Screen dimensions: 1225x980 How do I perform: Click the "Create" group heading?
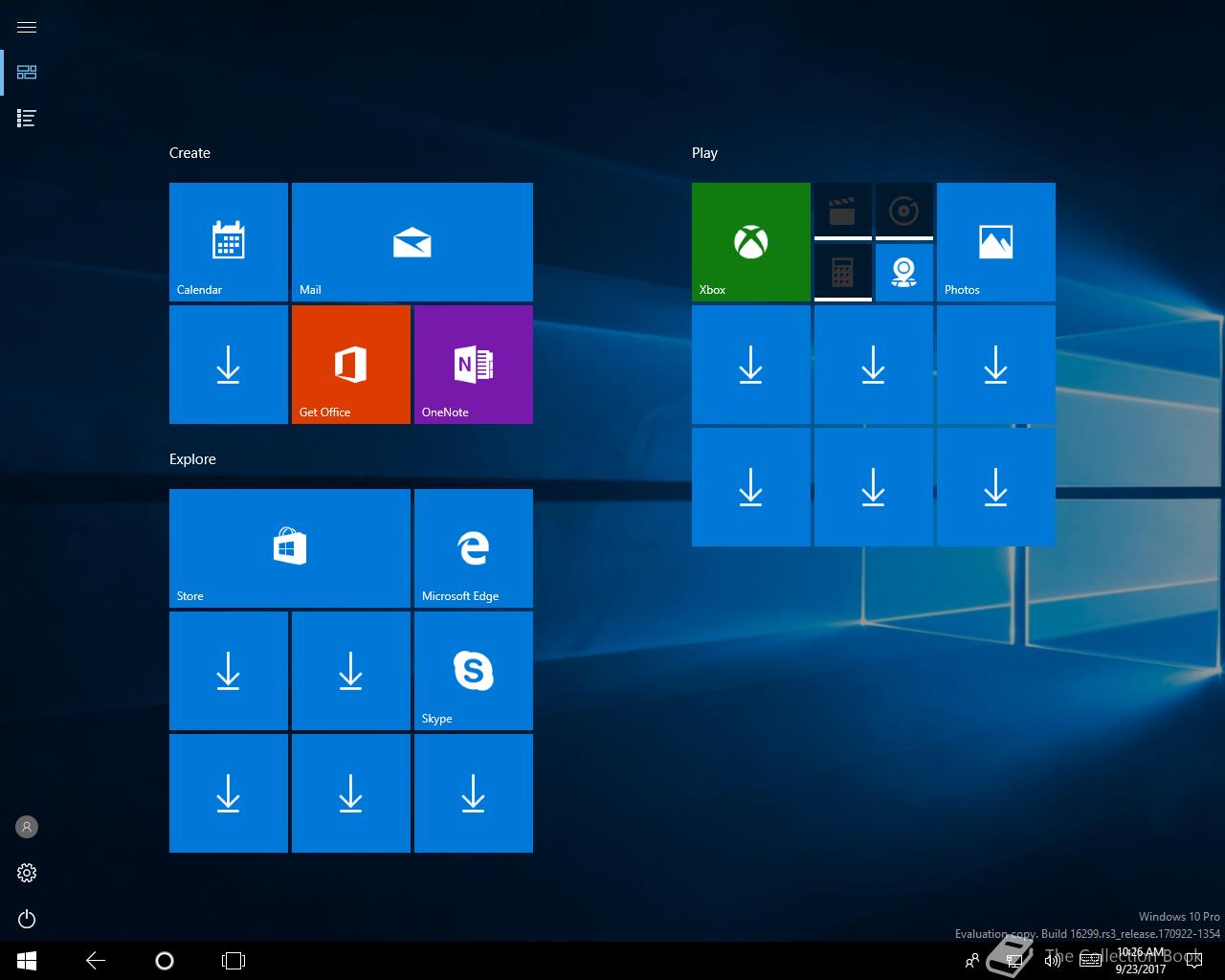coord(189,153)
